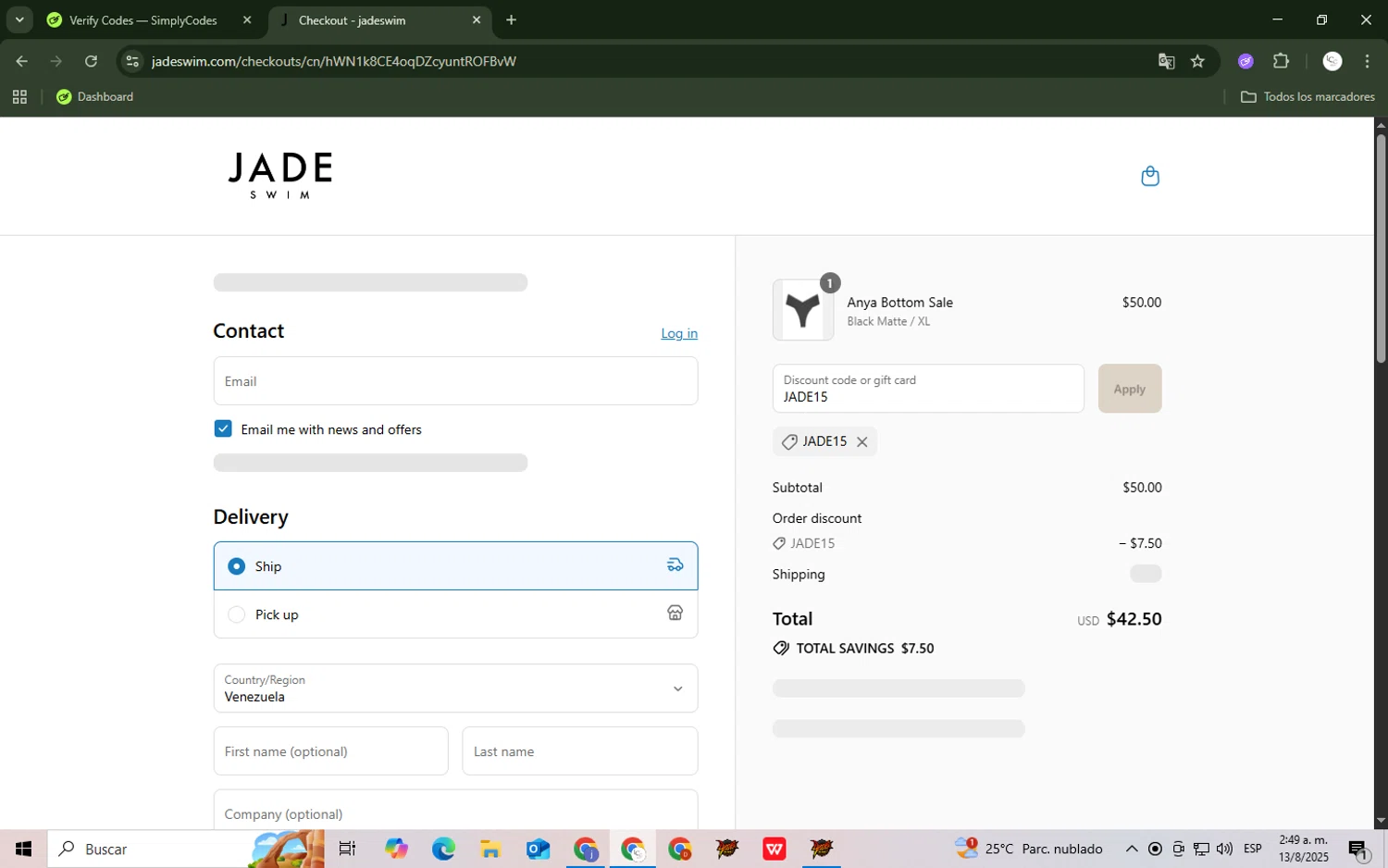1388x868 pixels.
Task: Open the shopping bag cart icon
Action: [x=1149, y=176]
